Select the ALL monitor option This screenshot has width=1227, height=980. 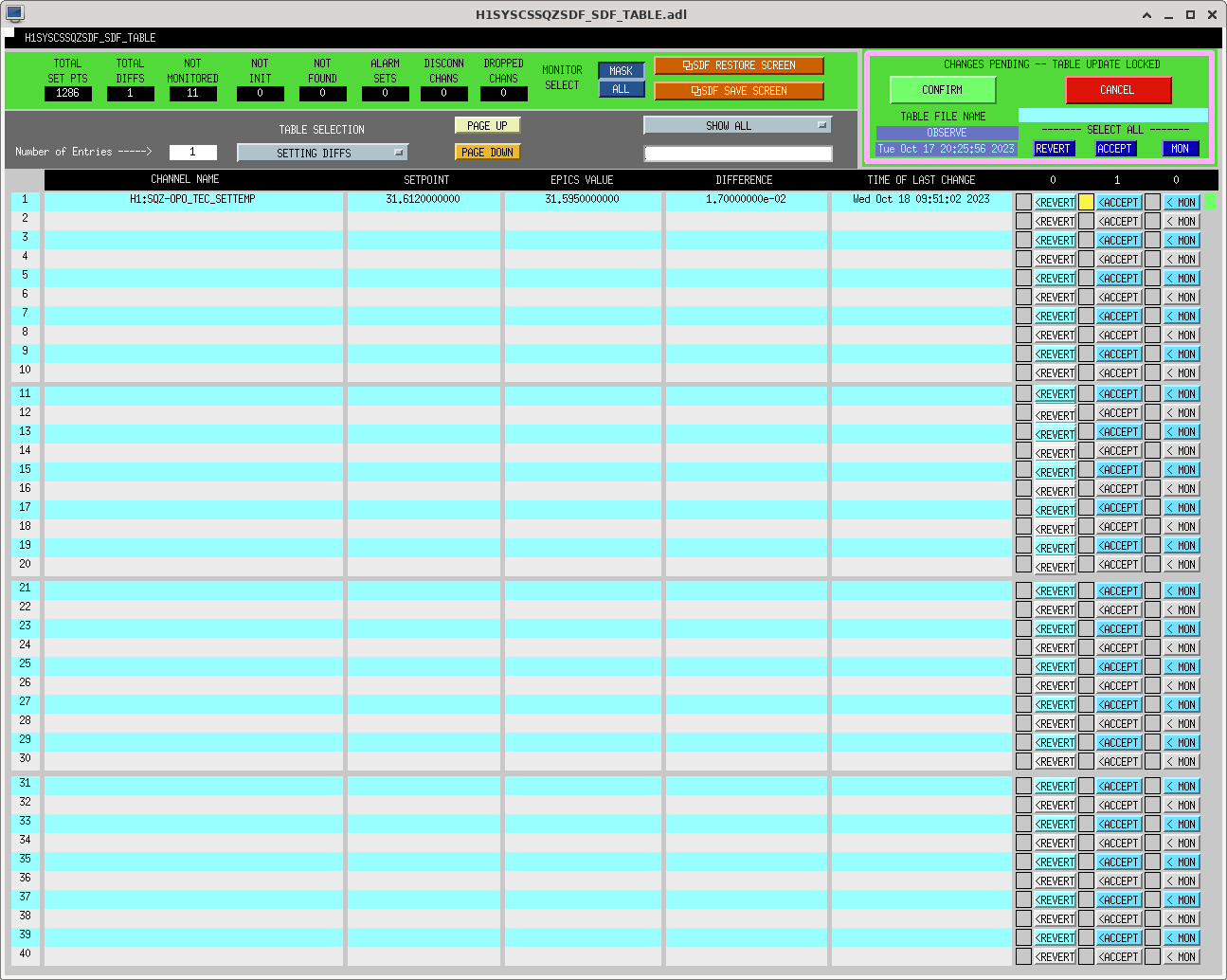(x=621, y=89)
